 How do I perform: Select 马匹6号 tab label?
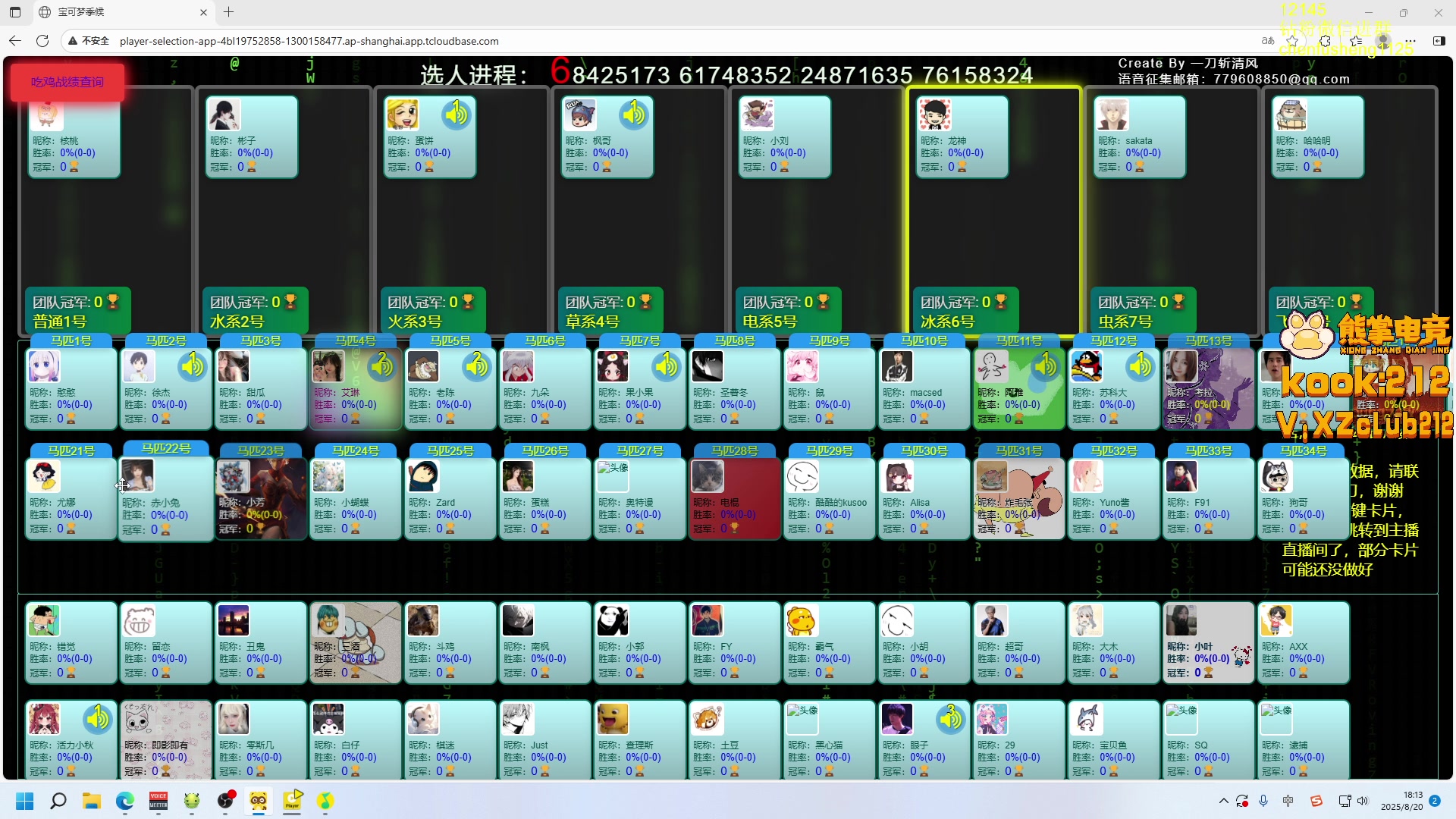(x=545, y=341)
